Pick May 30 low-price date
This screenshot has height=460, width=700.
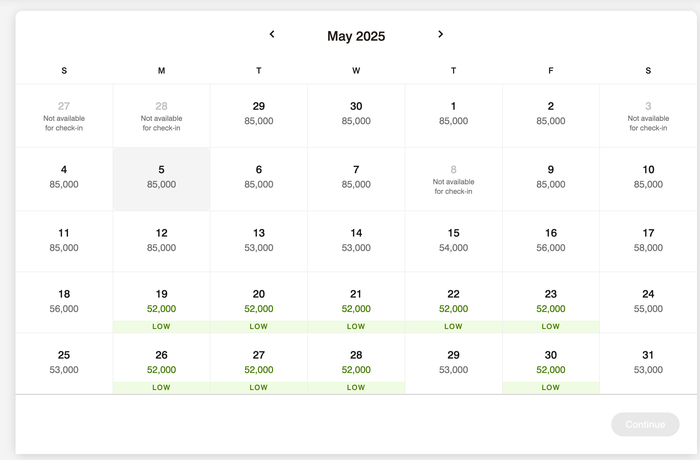[551, 364]
